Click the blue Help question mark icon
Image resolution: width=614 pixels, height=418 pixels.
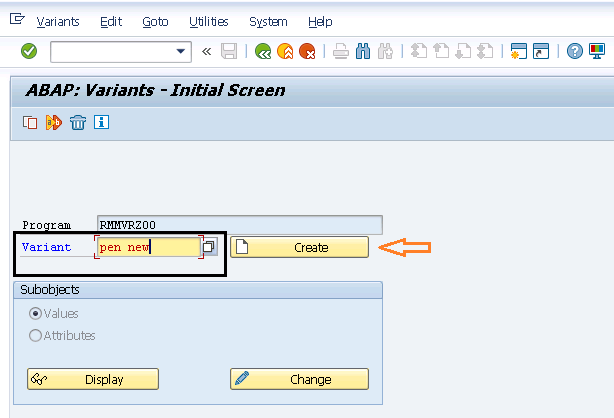[x=574, y=51]
